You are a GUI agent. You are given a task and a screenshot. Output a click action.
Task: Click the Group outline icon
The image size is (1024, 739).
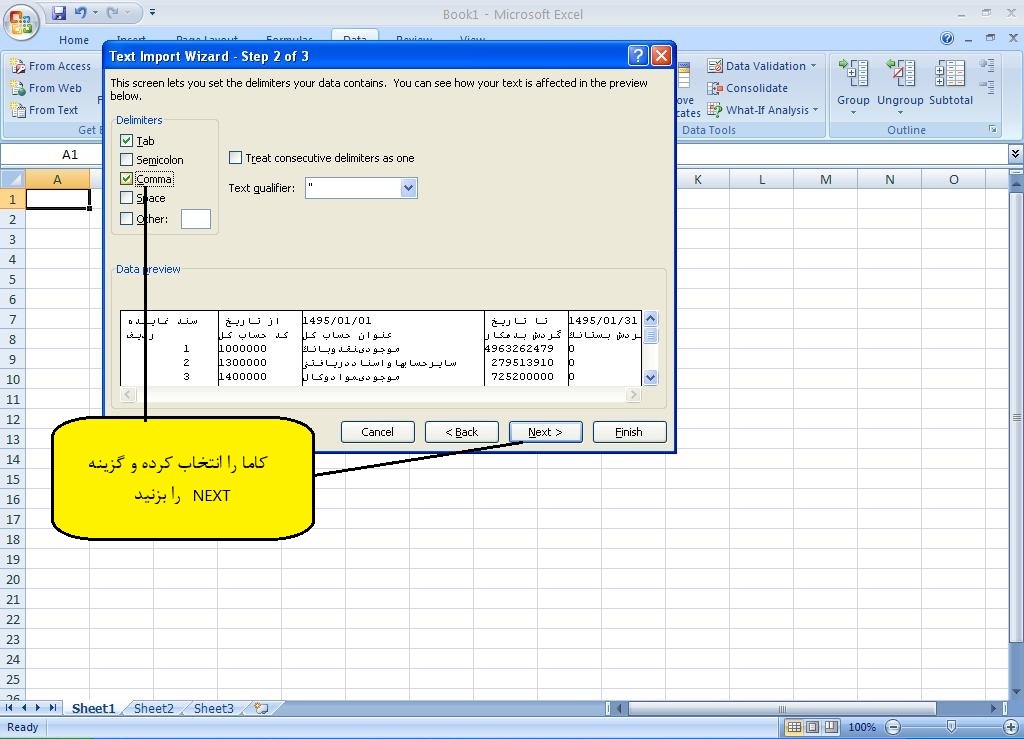(x=853, y=75)
